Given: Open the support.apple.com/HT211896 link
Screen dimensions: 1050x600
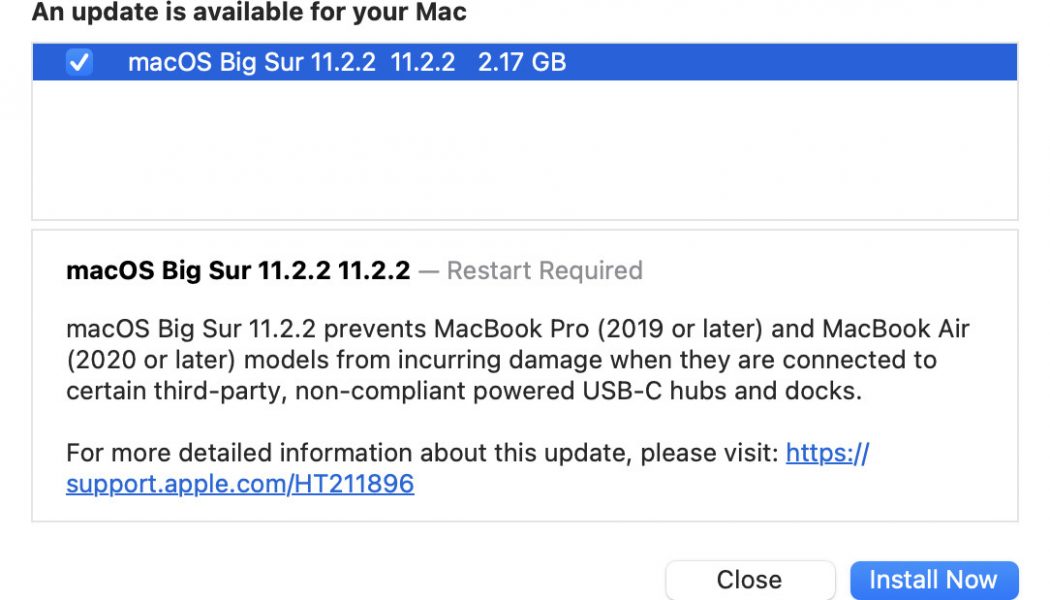Looking at the screenshot, I should (x=240, y=484).
